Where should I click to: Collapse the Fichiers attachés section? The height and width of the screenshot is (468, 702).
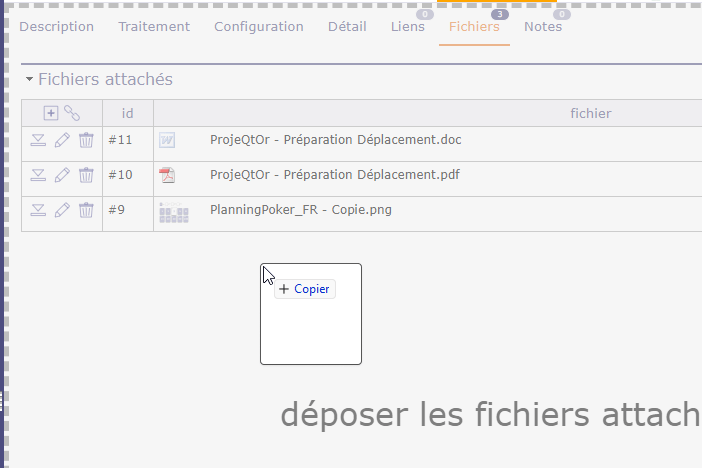(x=29, y=79)
